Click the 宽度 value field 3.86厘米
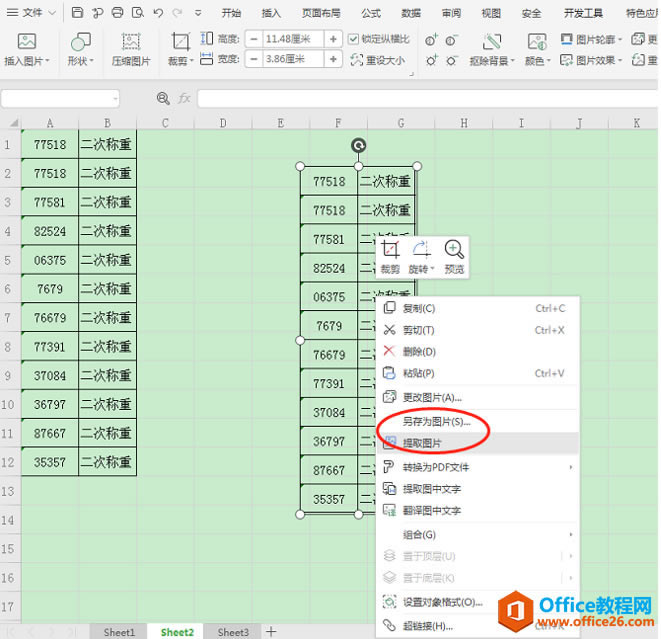The height and width of the screenshot is (639, 661). click(x=293, y=59)
